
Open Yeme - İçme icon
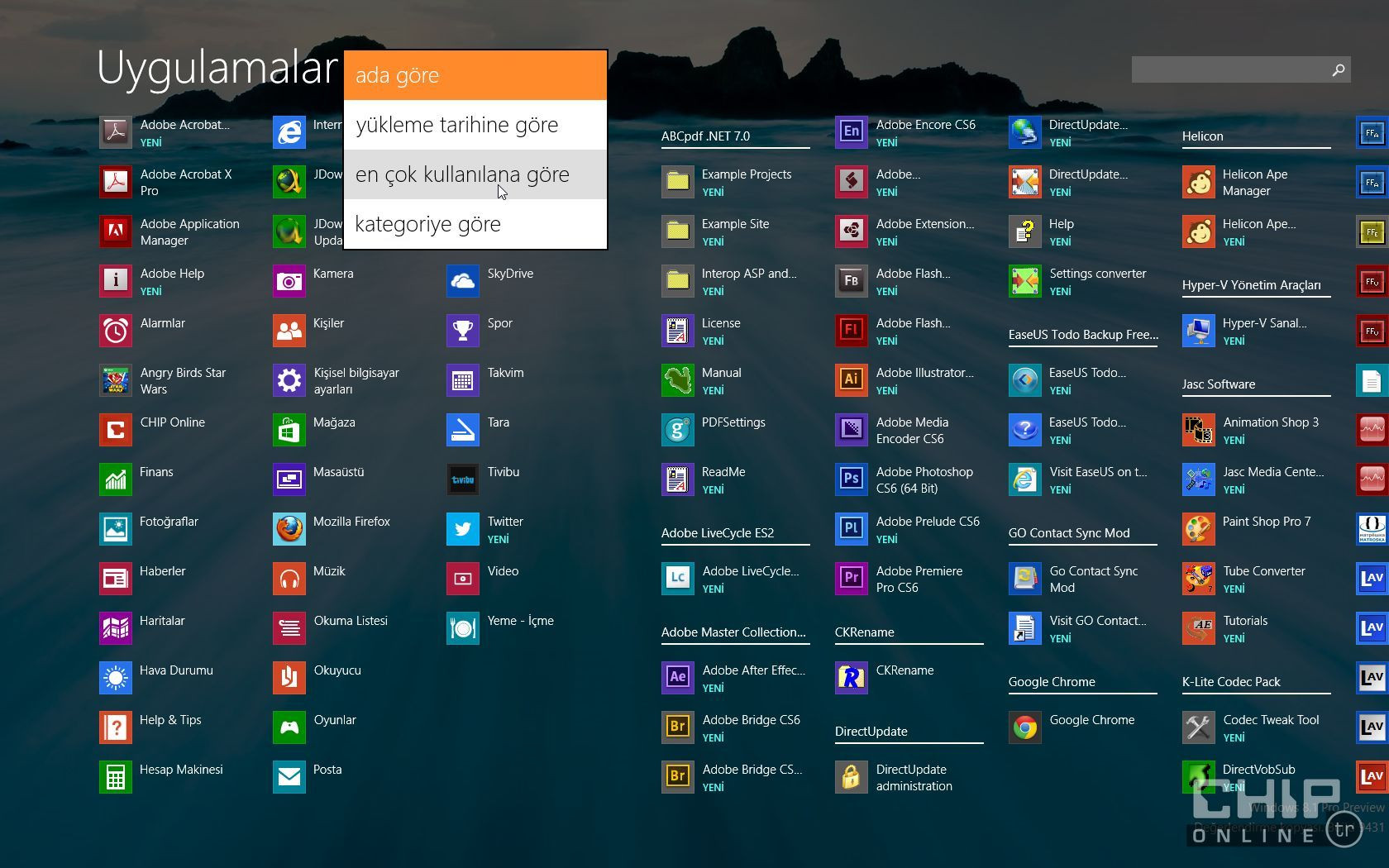click(463, 628)
